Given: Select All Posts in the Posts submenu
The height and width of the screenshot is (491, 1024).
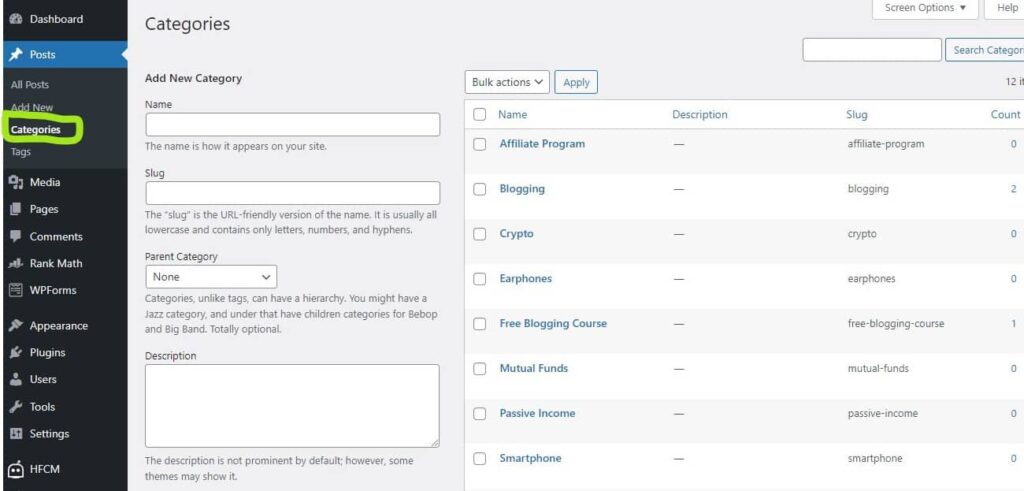Looking at the screenshot, I should [x=30, y=85].
